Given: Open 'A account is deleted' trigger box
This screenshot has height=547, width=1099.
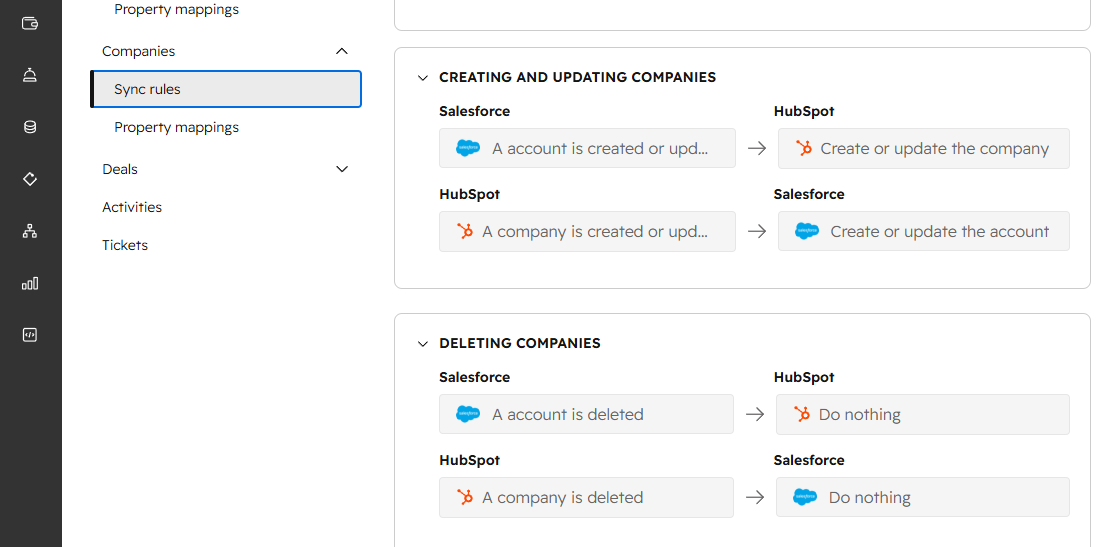Looking at the screenshot, I should (x=587, y=414).
